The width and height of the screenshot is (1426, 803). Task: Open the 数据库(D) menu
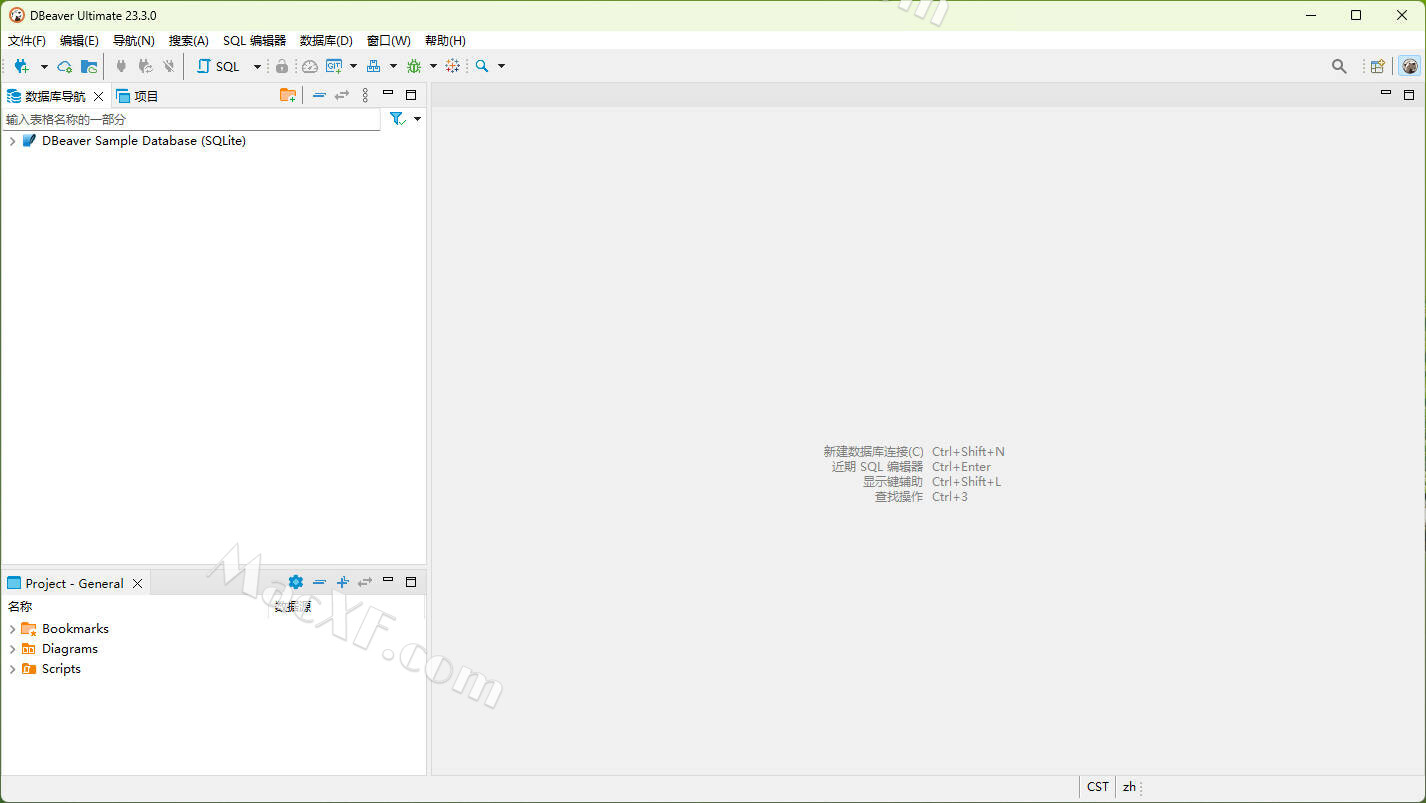326,41
